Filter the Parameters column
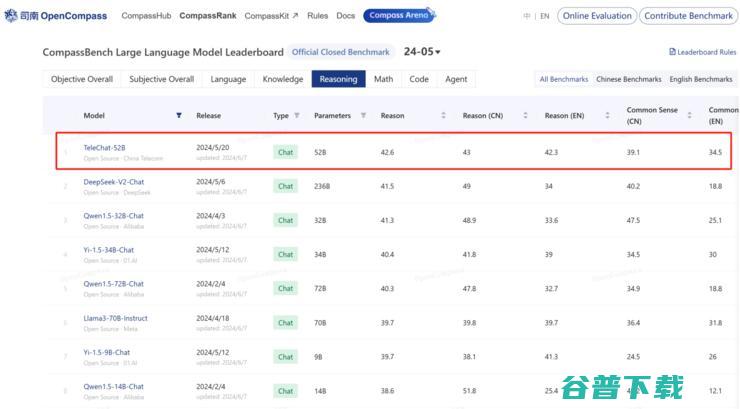Viewport: 740px width, 409px height. pos(363,116)
